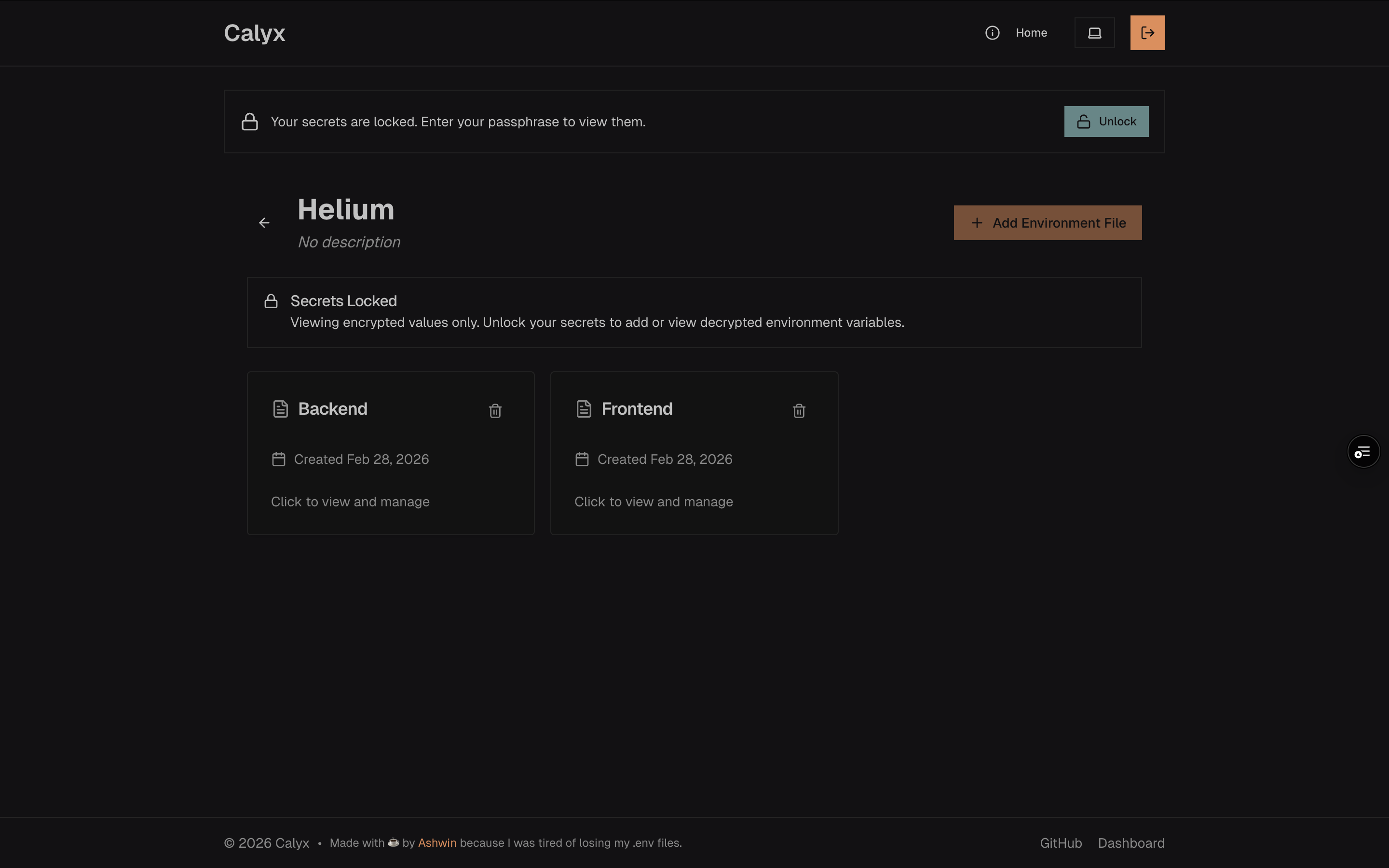Open the GitHub footer link
Viewport: 1389px width, 868px height.
click(1060, 843)
